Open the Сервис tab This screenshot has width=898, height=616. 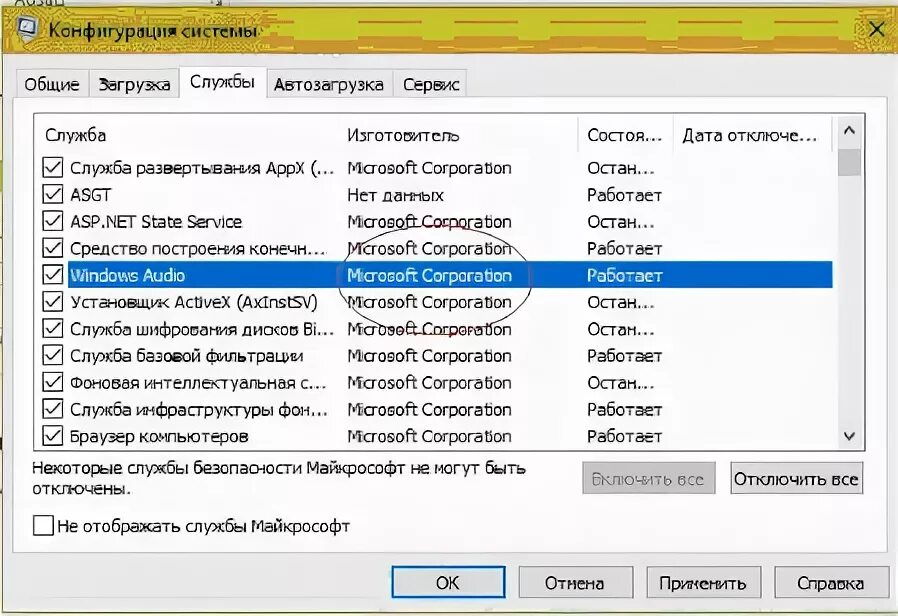[x=431, y=84]
